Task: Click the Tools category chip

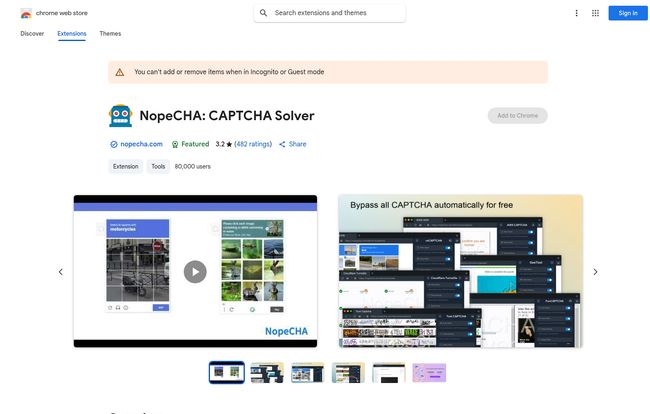Action: pyautogui.click(x=158, y=167)
